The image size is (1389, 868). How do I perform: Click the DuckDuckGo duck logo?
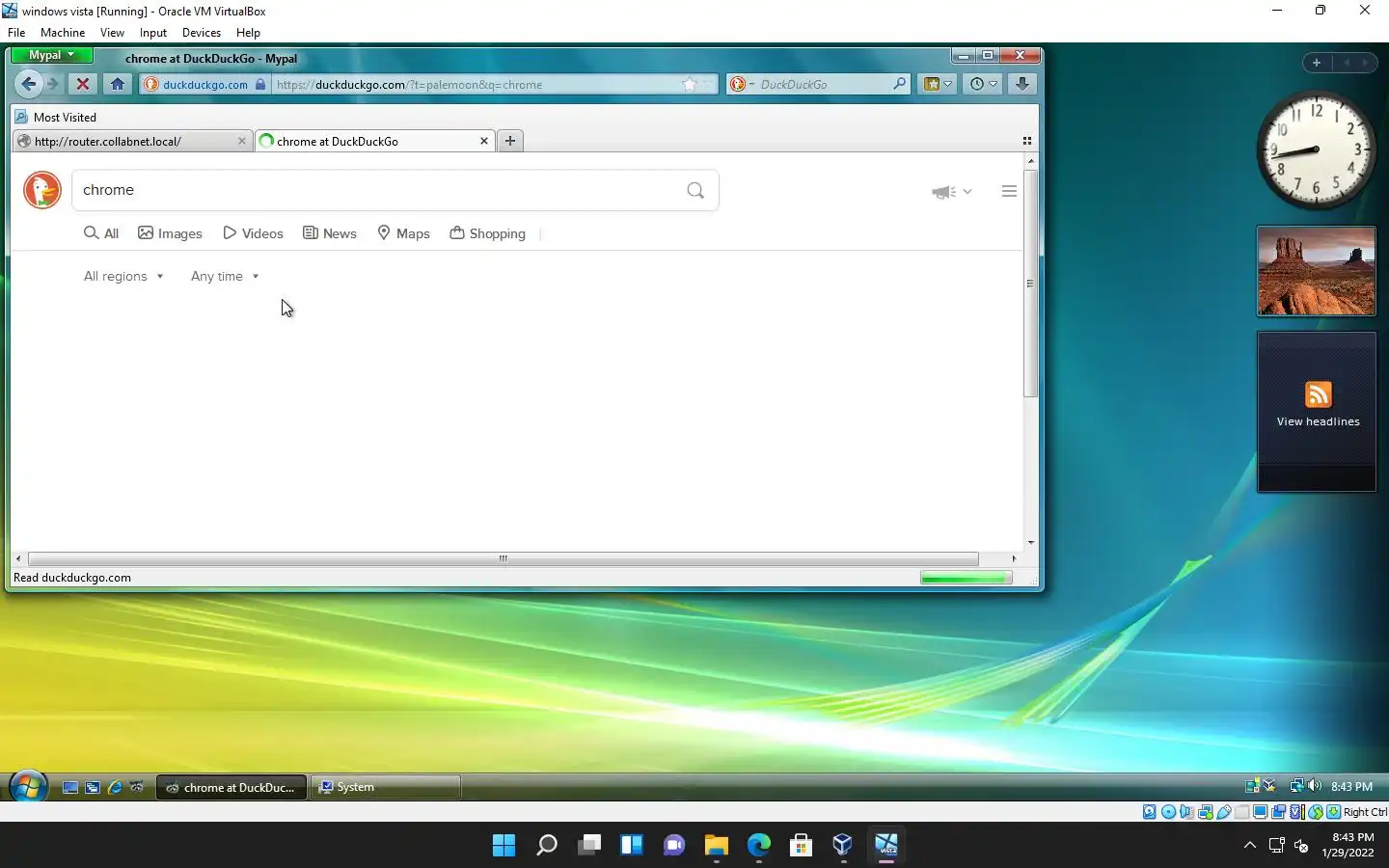[x=42, y=190]
